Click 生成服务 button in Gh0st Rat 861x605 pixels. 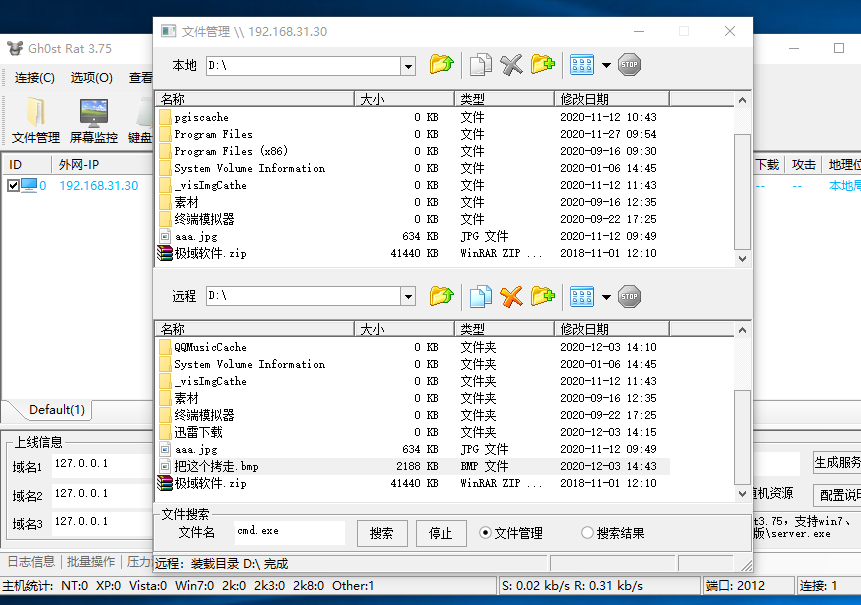point(836,462)
